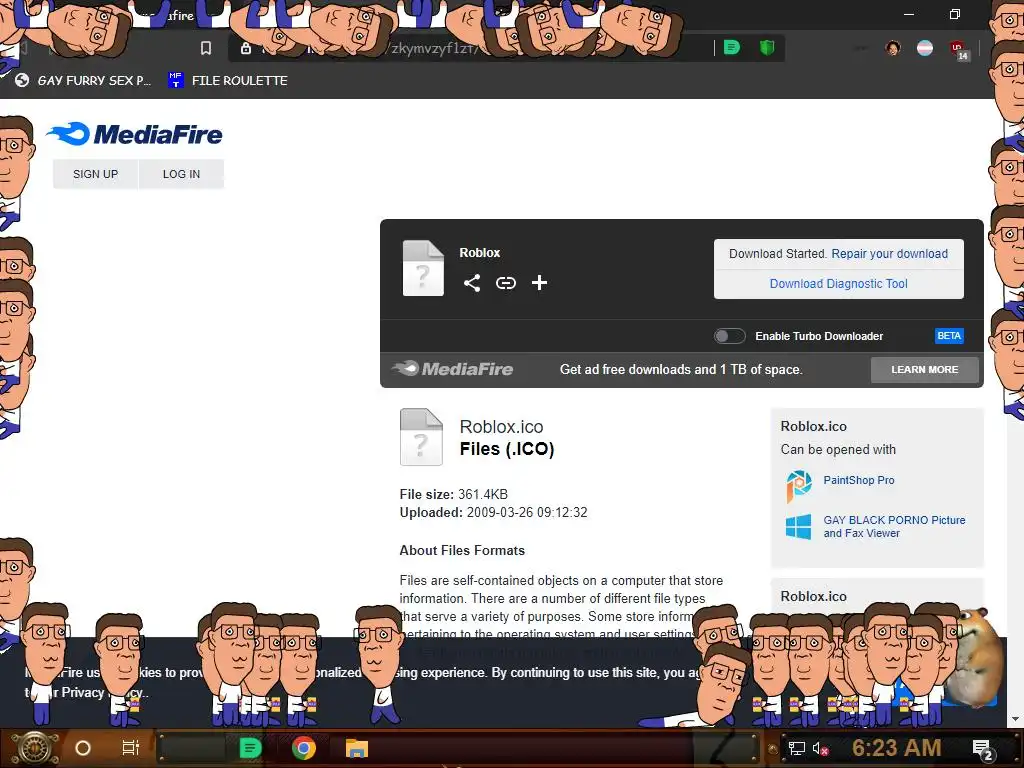Click the Cortana circle on the taskbar
1024x768 pixels.
coord(83,748)
